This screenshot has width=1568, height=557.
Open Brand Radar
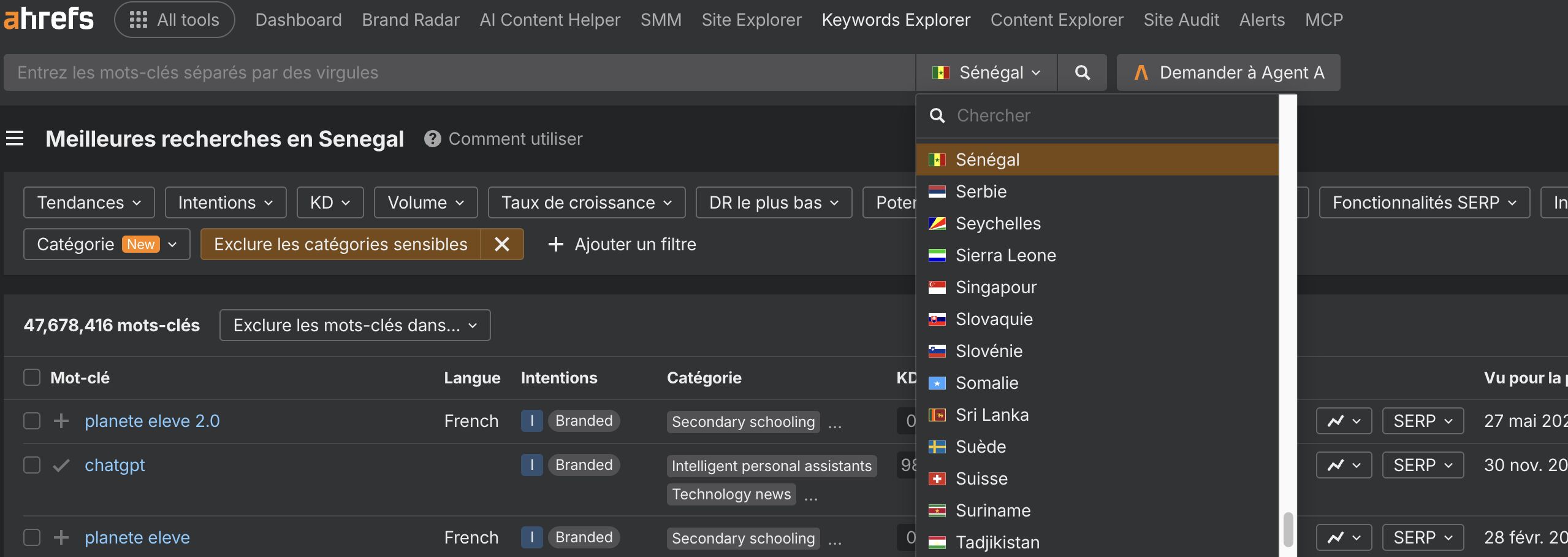tap(411, 20)
